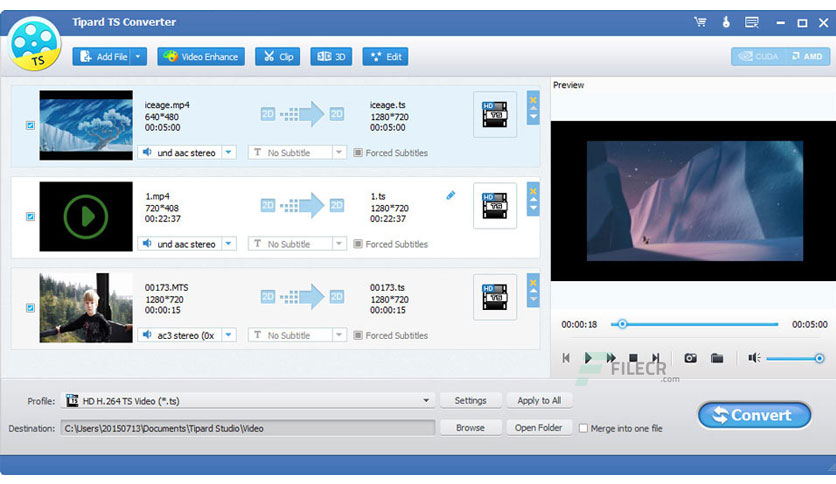Open audio track dropdown for iceage.mp4
836x484 pixels.
click(x=229, y=152)
